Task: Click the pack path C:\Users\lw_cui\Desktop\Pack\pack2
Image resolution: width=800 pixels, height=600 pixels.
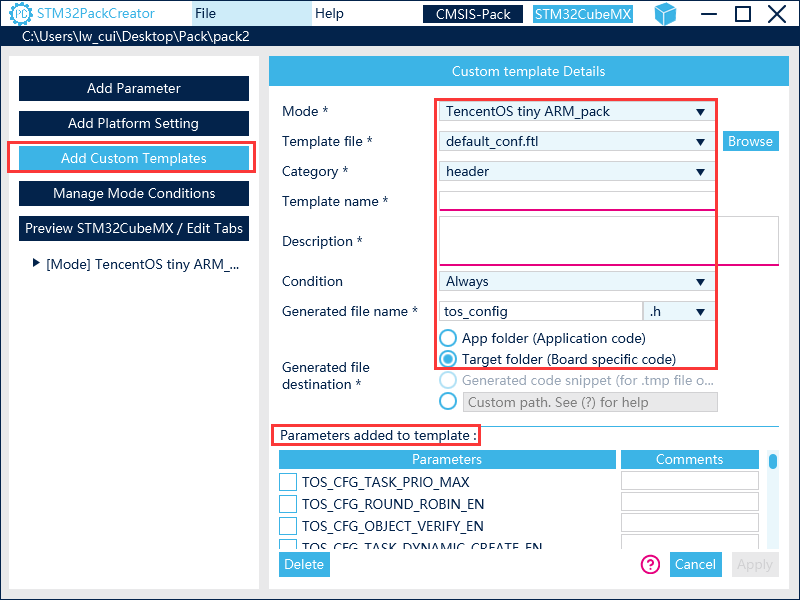Action: coord(136,37)
